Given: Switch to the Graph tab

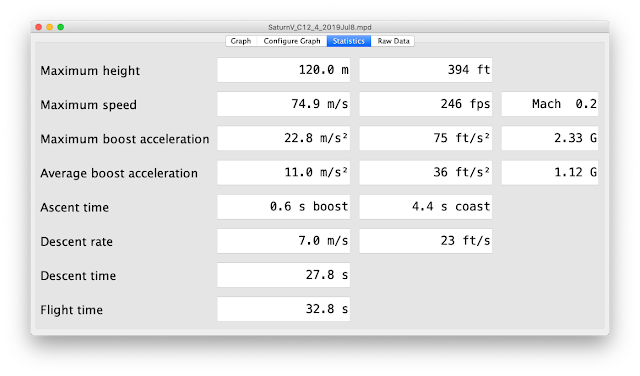Looking at the screenshot, I should click(x=241, y=41).
